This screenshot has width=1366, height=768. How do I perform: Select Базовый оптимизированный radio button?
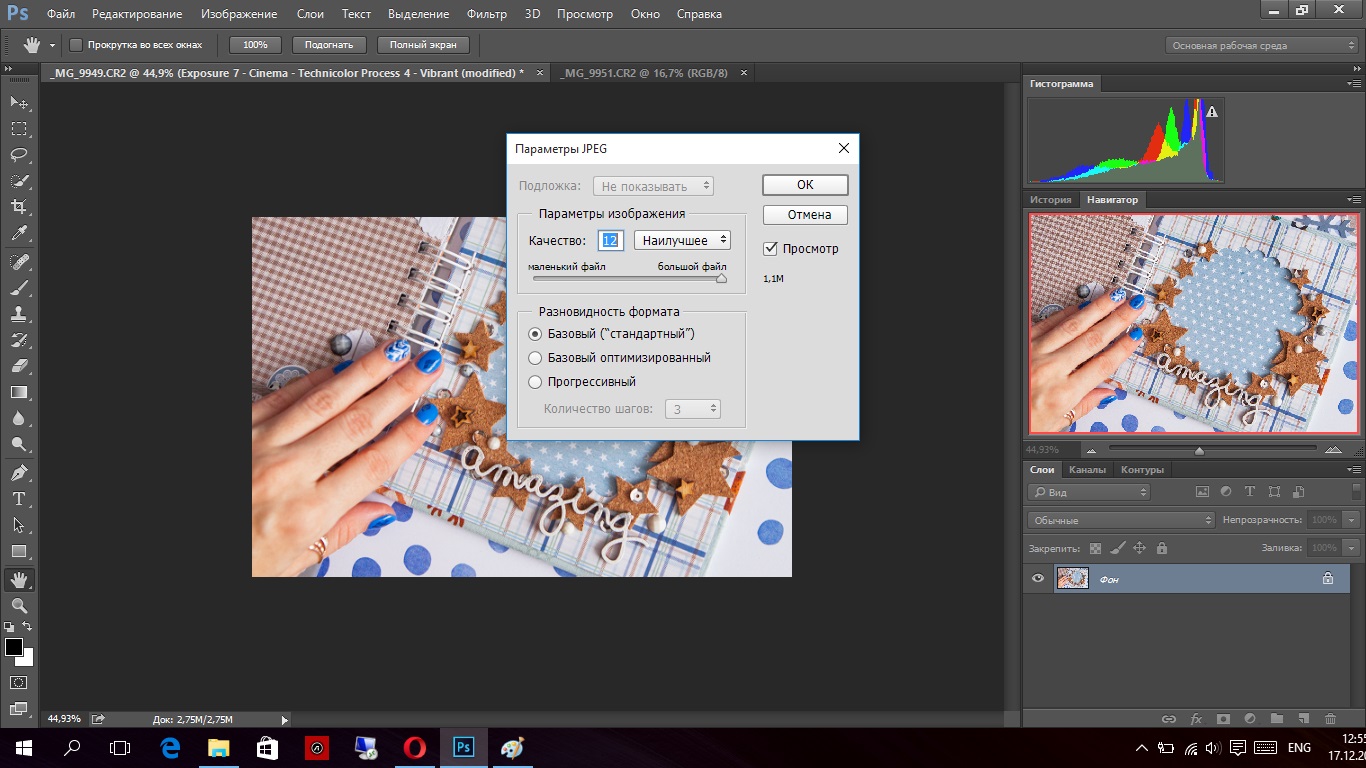pos(535,358)
